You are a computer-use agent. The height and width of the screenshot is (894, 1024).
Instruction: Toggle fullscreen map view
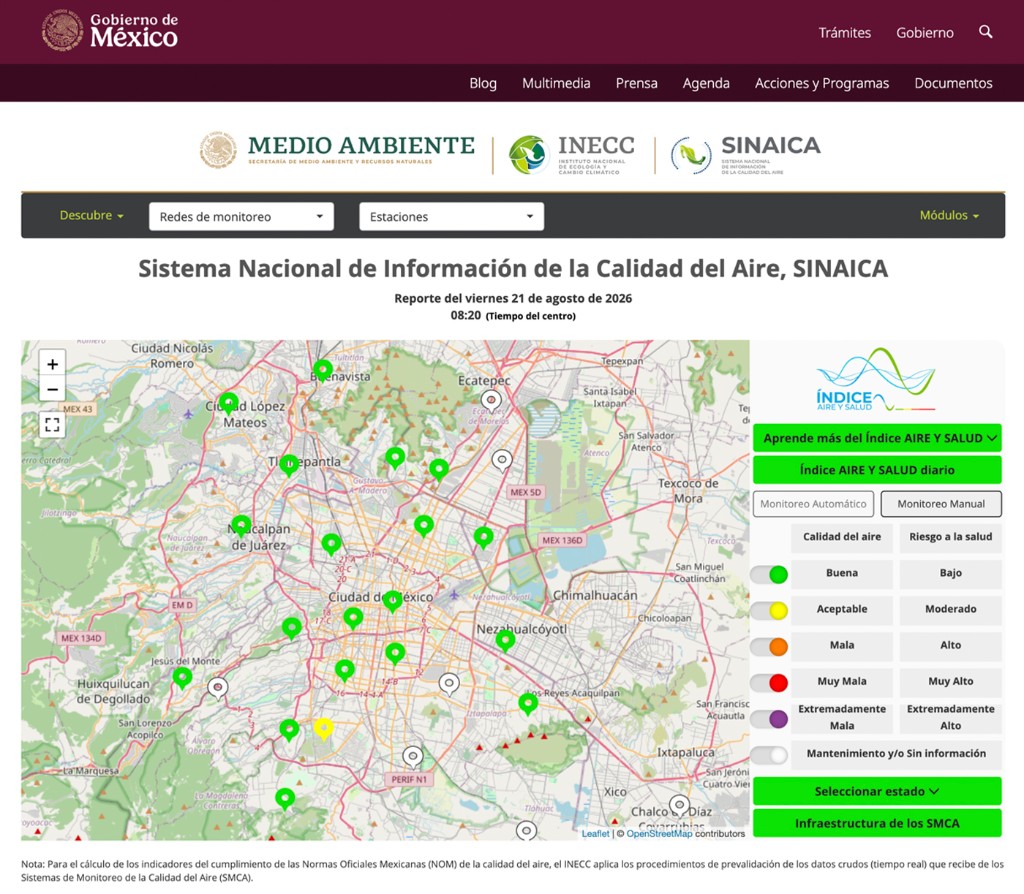(52, 425)
